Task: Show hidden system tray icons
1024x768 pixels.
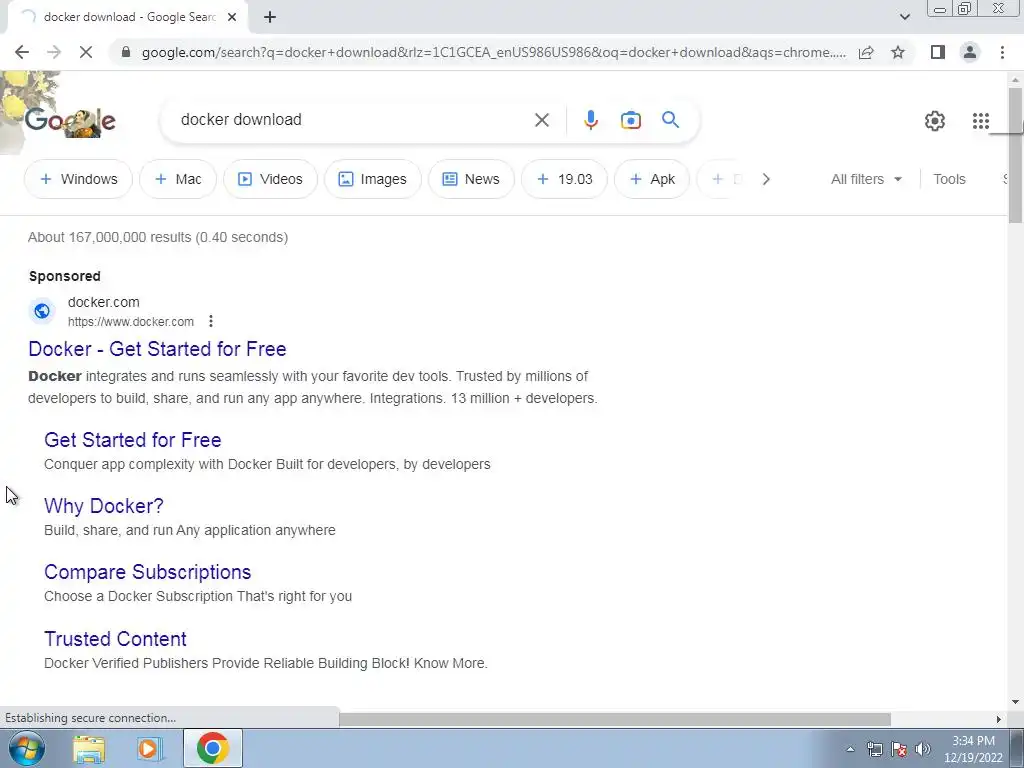Action: (850, 749)
